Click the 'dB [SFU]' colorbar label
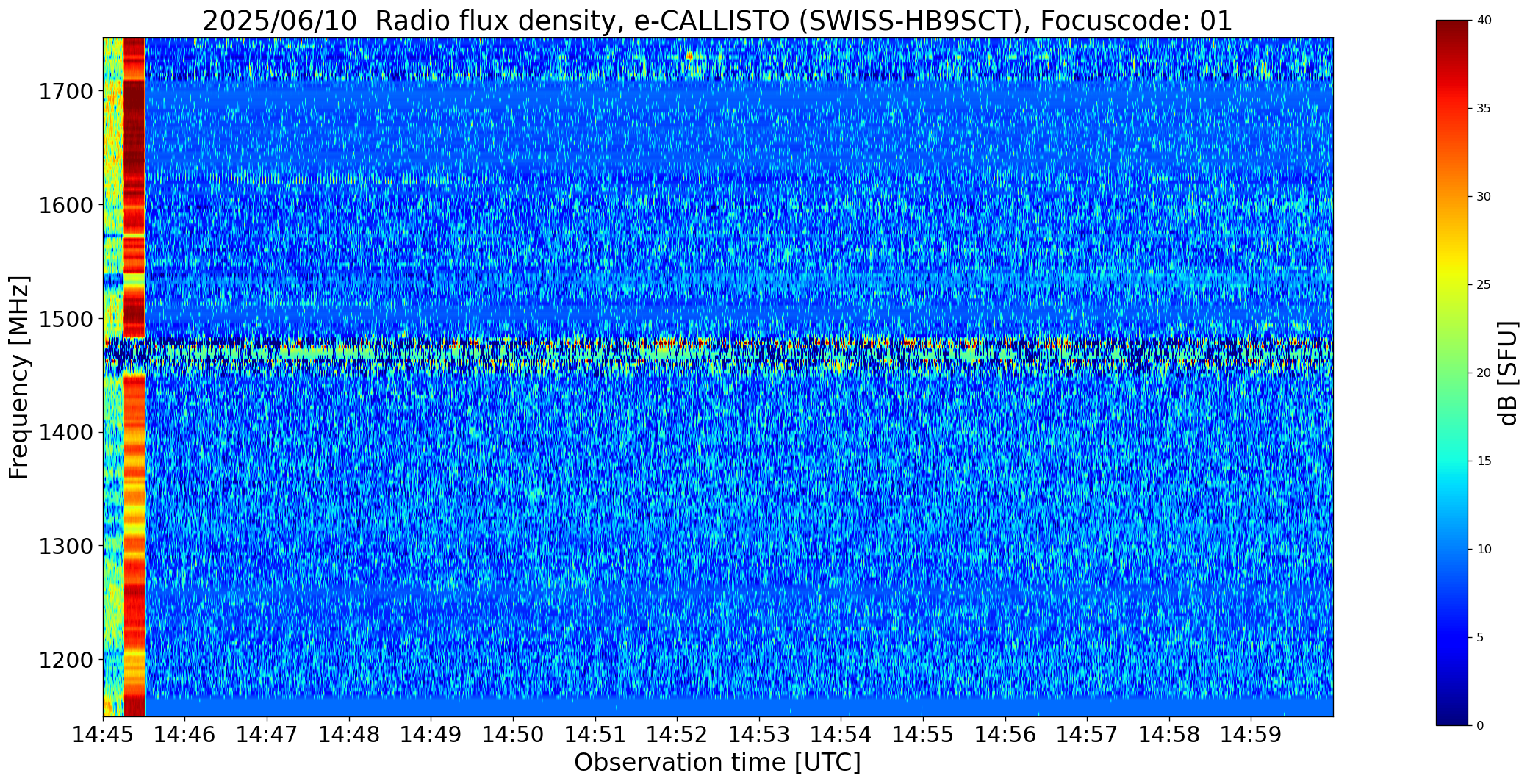 1508,373
